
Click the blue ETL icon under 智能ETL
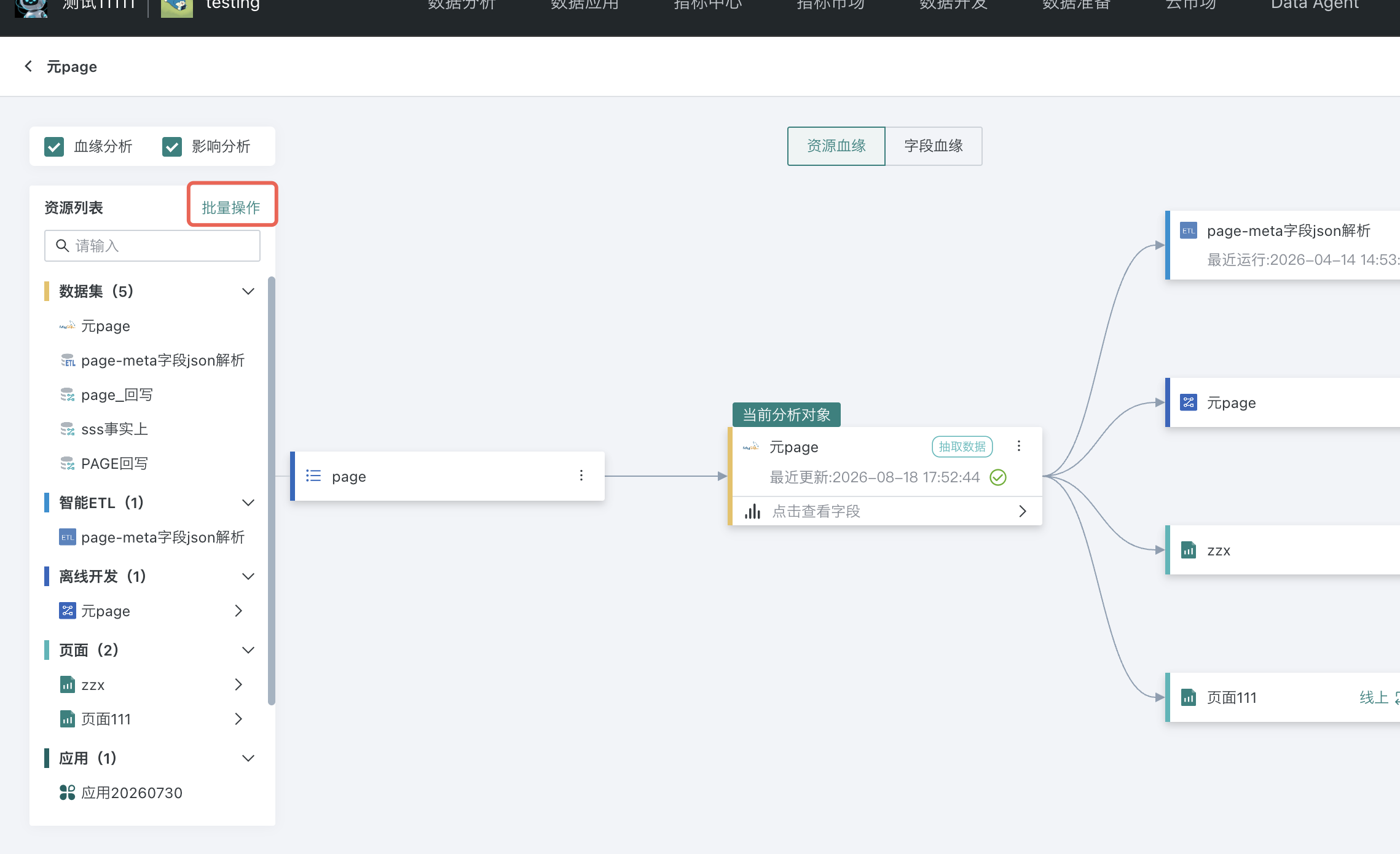pos(68,537)
